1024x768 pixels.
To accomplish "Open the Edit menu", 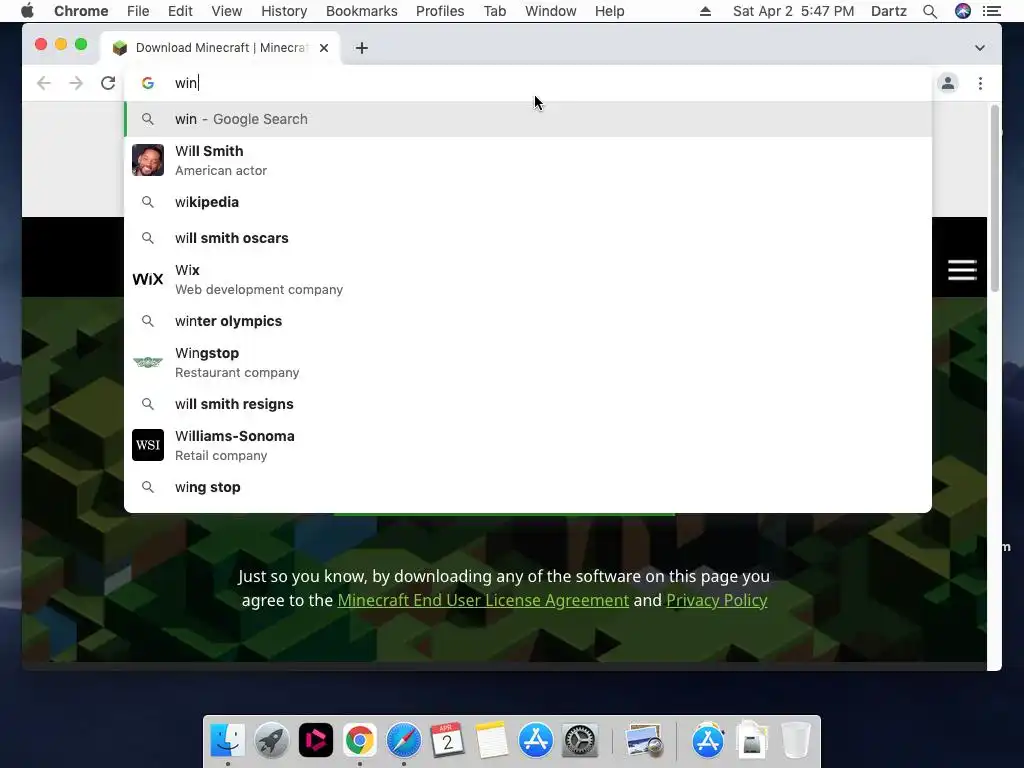I will point(180,11).
